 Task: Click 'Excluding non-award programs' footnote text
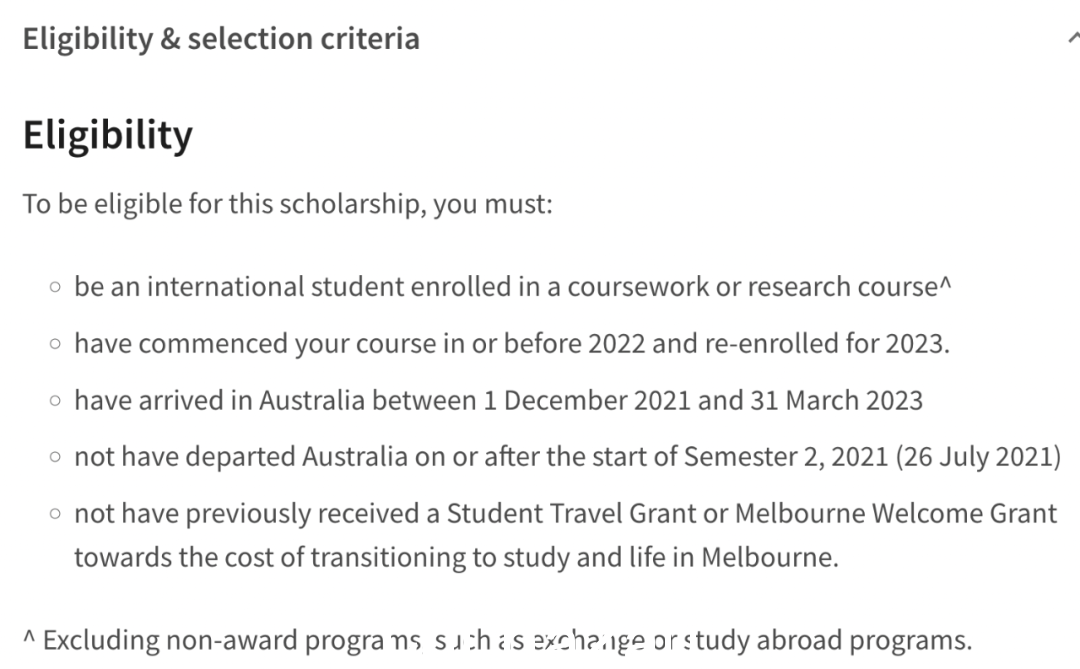[232, 641]
